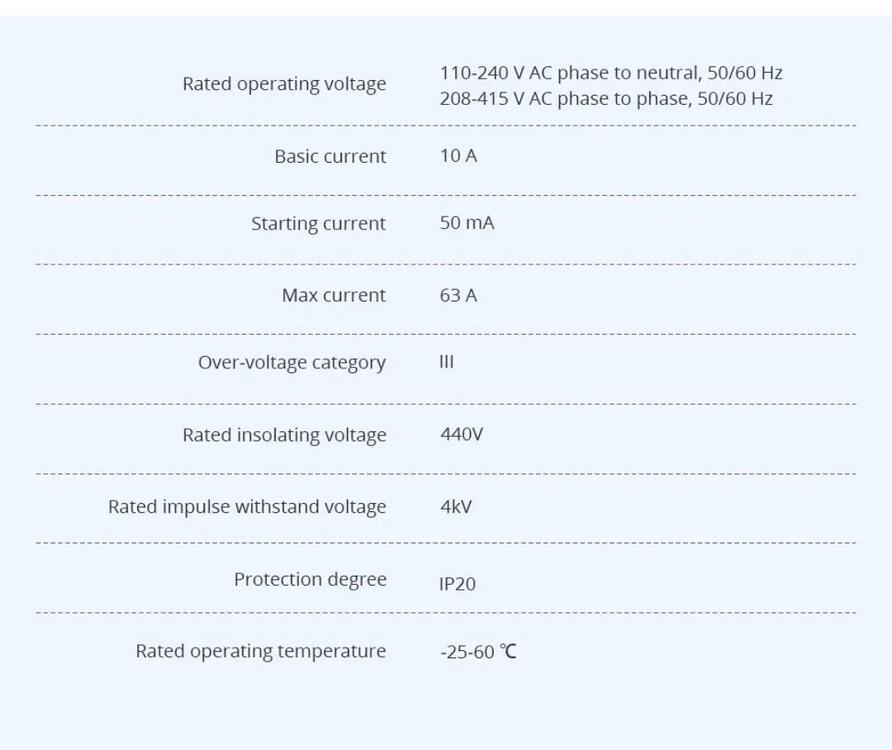The width and height of the screenshot is (892, 750).
Task: Click the dashed divider below Basic current row
Action: [x=446, y=196]
